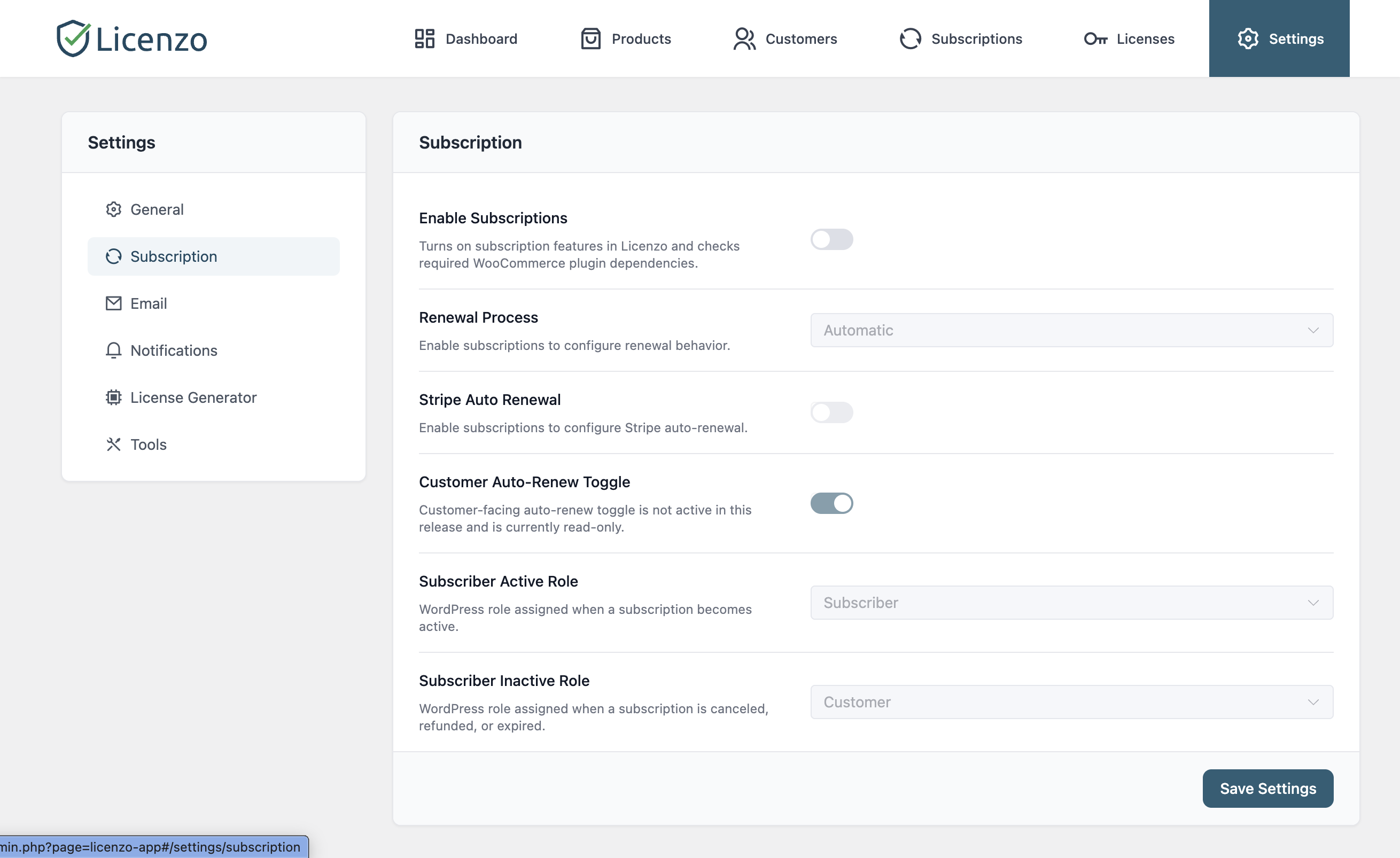
Task: Click the Email envelope icon in sidebar
Action: (x=114, y=303)
